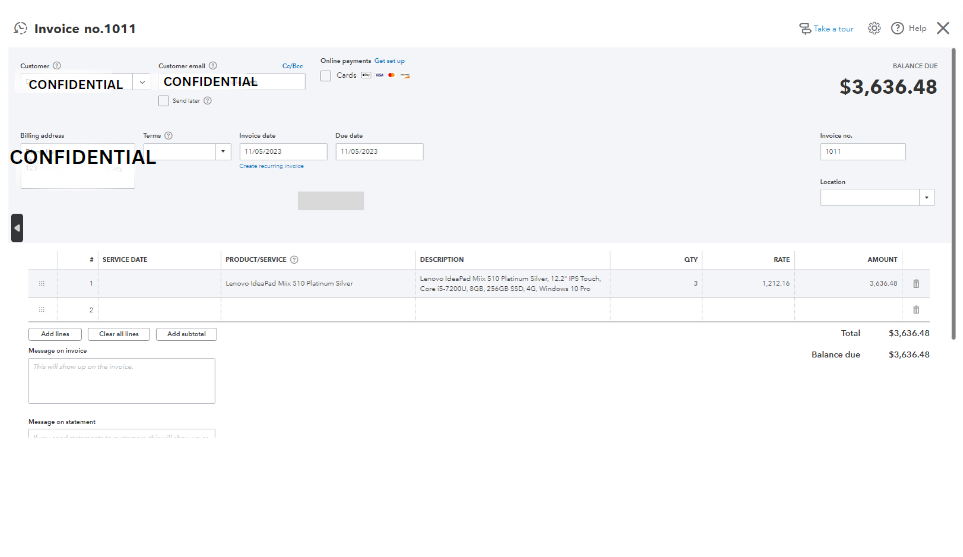
Task: Expand the left side panel arrow
Action: coord(17,228)
